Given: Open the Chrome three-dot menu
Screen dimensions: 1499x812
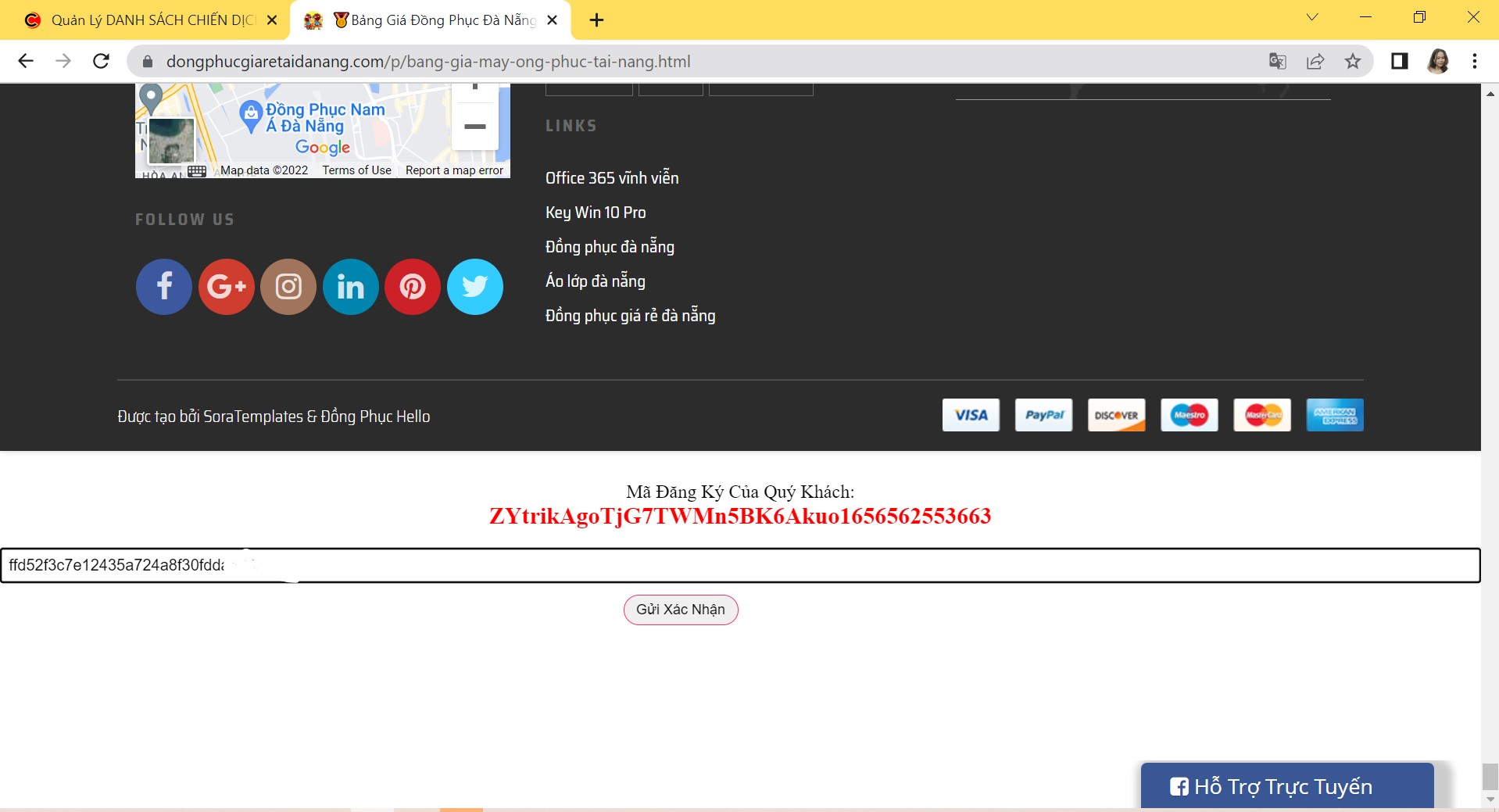Looking at the screenshot, I should 1474,61.
